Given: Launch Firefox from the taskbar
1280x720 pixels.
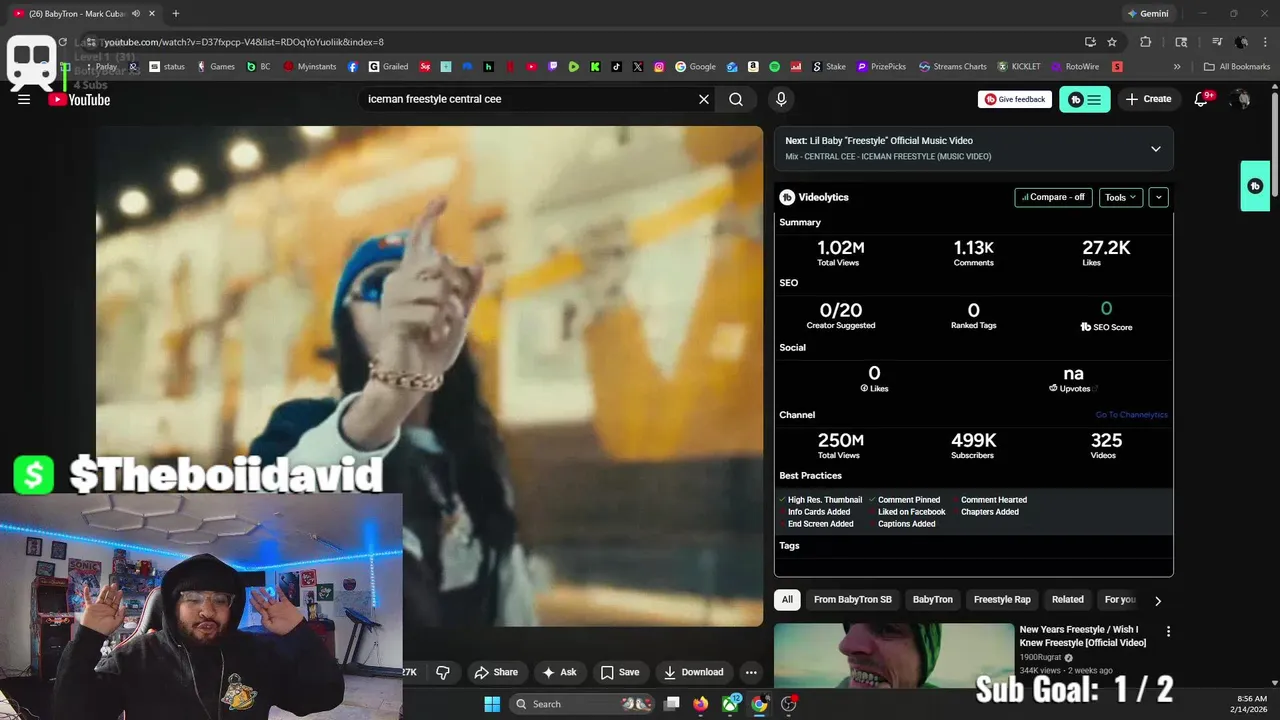Looking at the screenshot, I should point(701,704).
